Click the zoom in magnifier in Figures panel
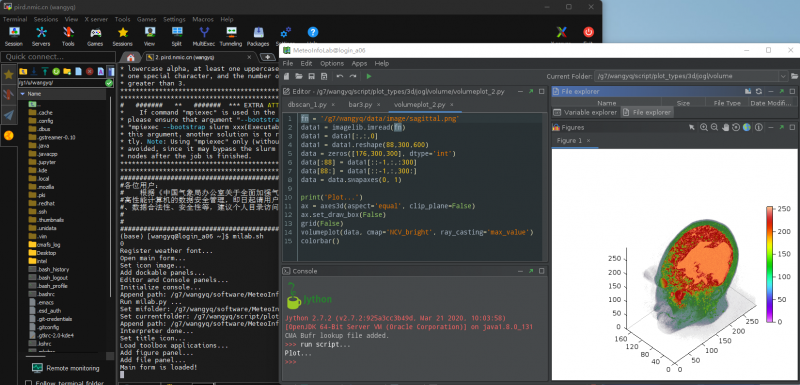Viewport: 800px width, 385px height. pyautogui.click(x=704, y=127)
